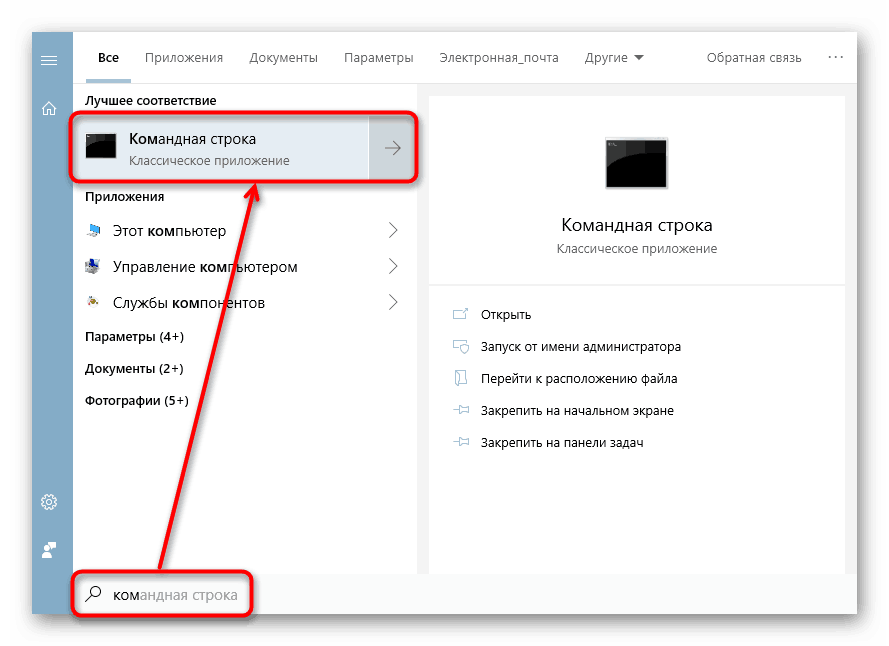Click the large Command Prompt preview icon

pos(636,163)
